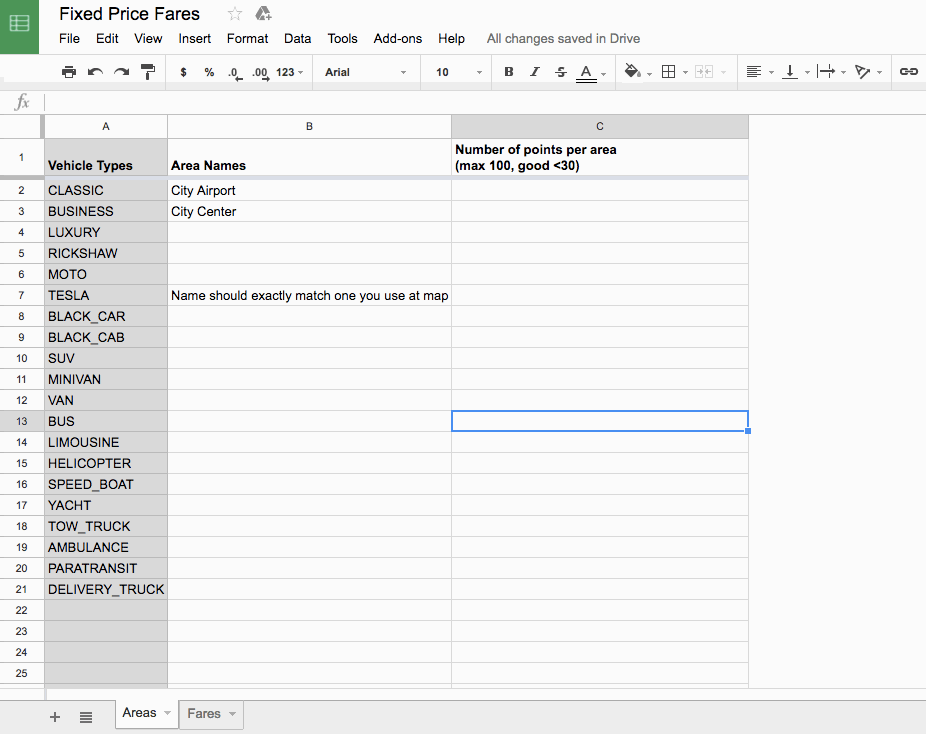
Task: Select column C header
Action: pos(599,126)
